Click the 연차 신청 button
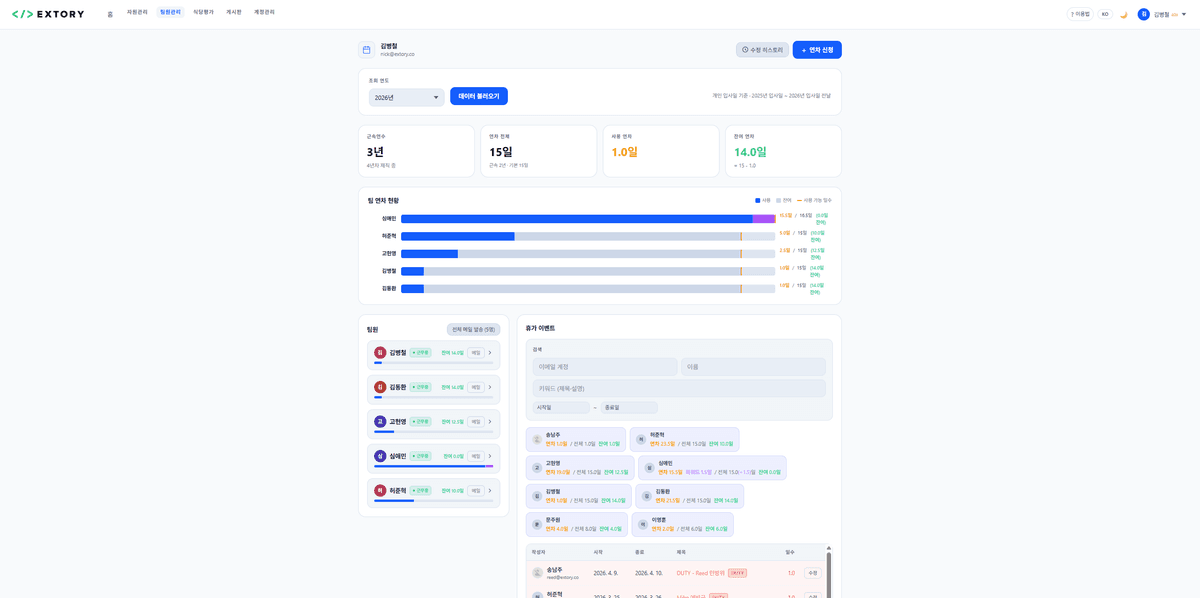1200x598 pixels. pos(816,50)
